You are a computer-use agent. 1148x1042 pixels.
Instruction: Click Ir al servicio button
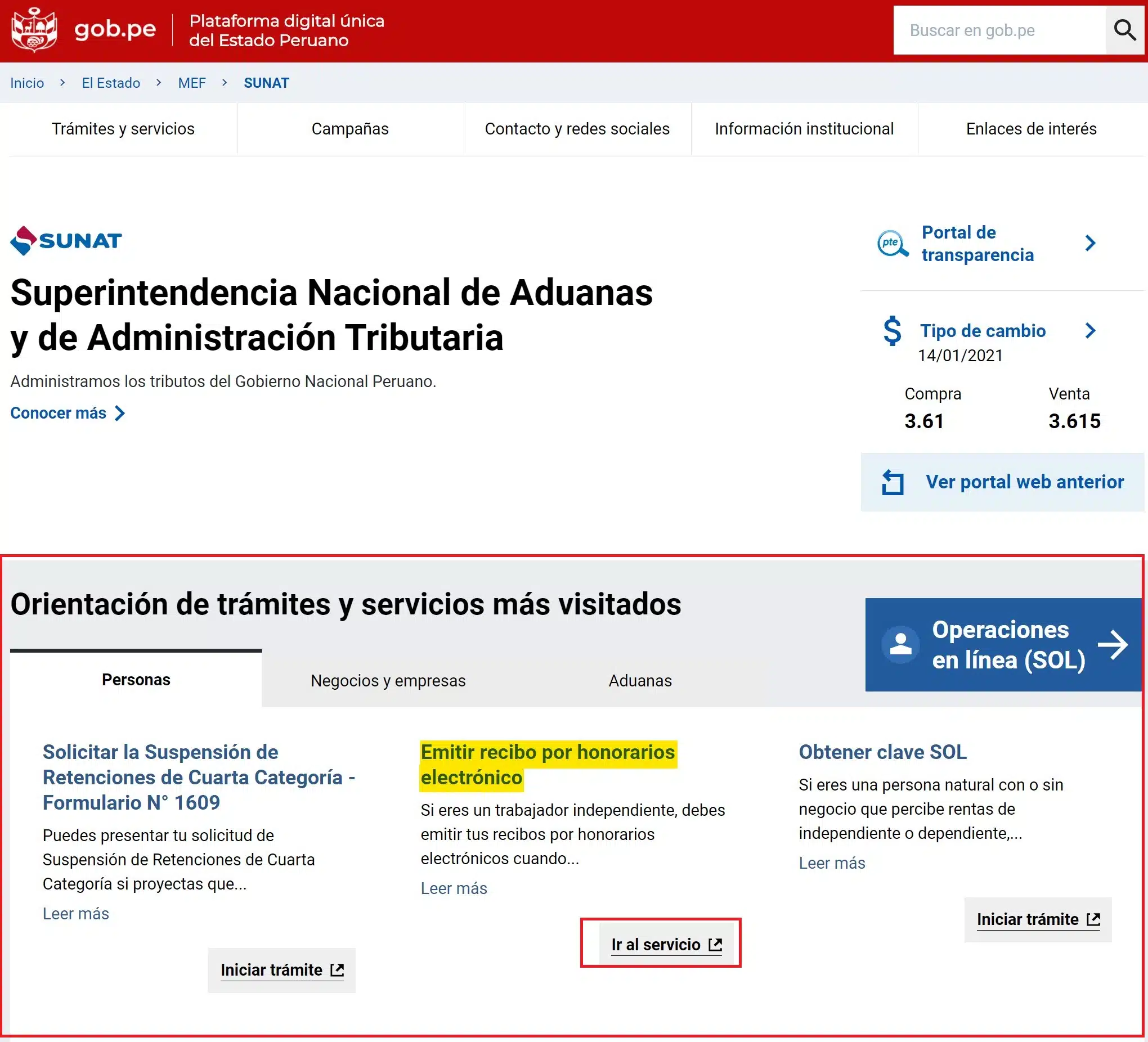[x=667, y=945]
